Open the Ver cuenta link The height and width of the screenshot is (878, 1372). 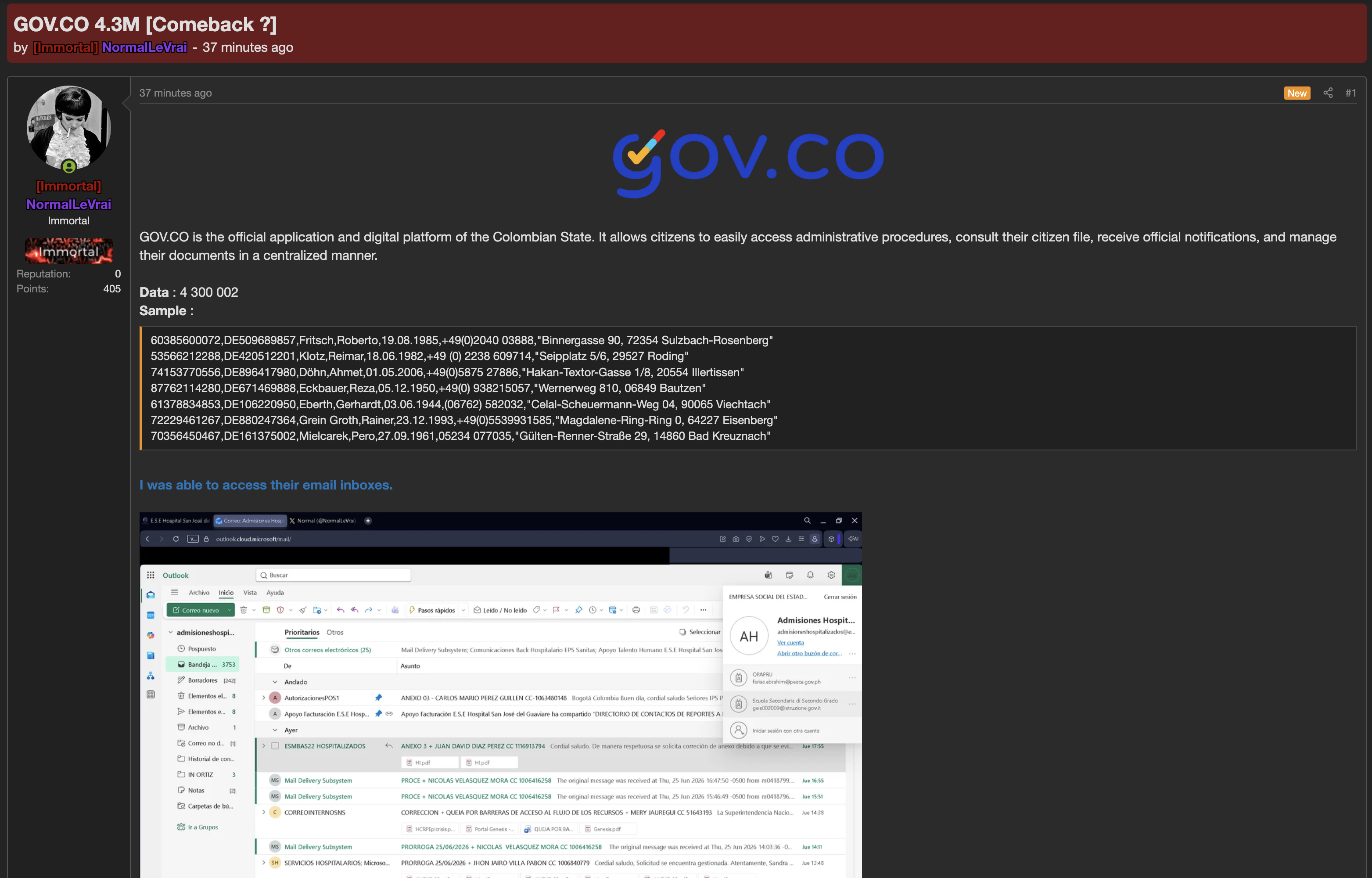click(790, 643)
